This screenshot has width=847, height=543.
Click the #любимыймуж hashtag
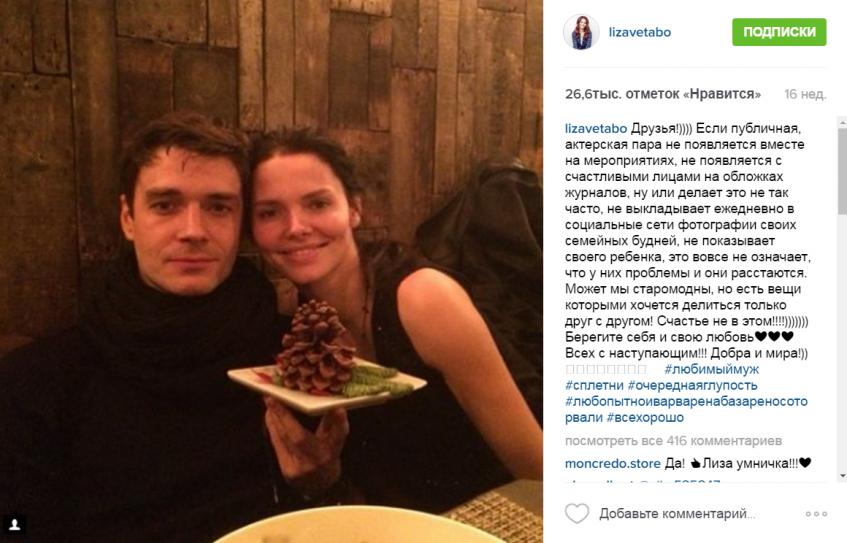[x=711, y=369]
